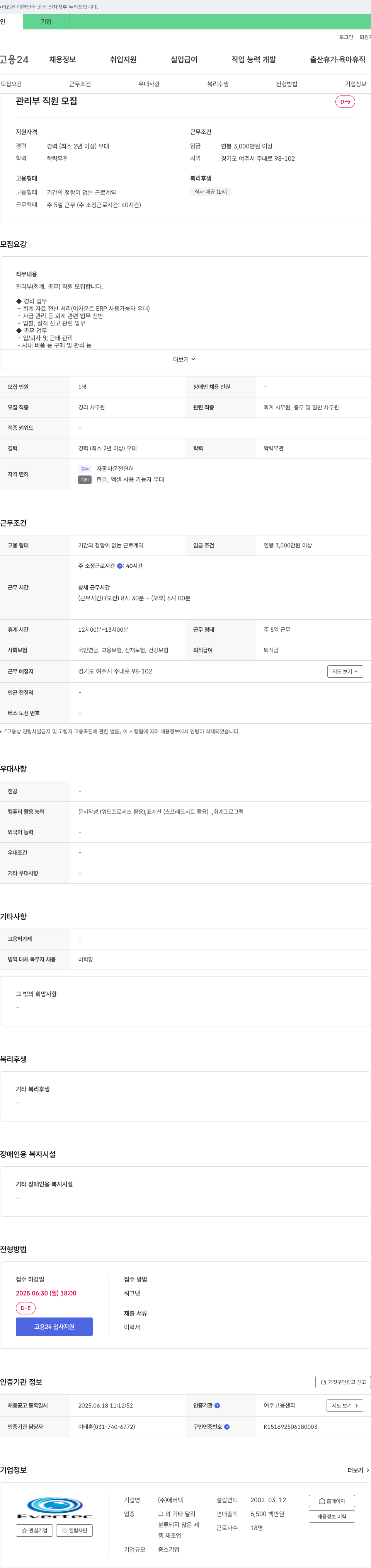This screenshot has height=1568, width=371.
Task: Report via 거짓구인광고 신고 button
Action: coord(343,1382)
